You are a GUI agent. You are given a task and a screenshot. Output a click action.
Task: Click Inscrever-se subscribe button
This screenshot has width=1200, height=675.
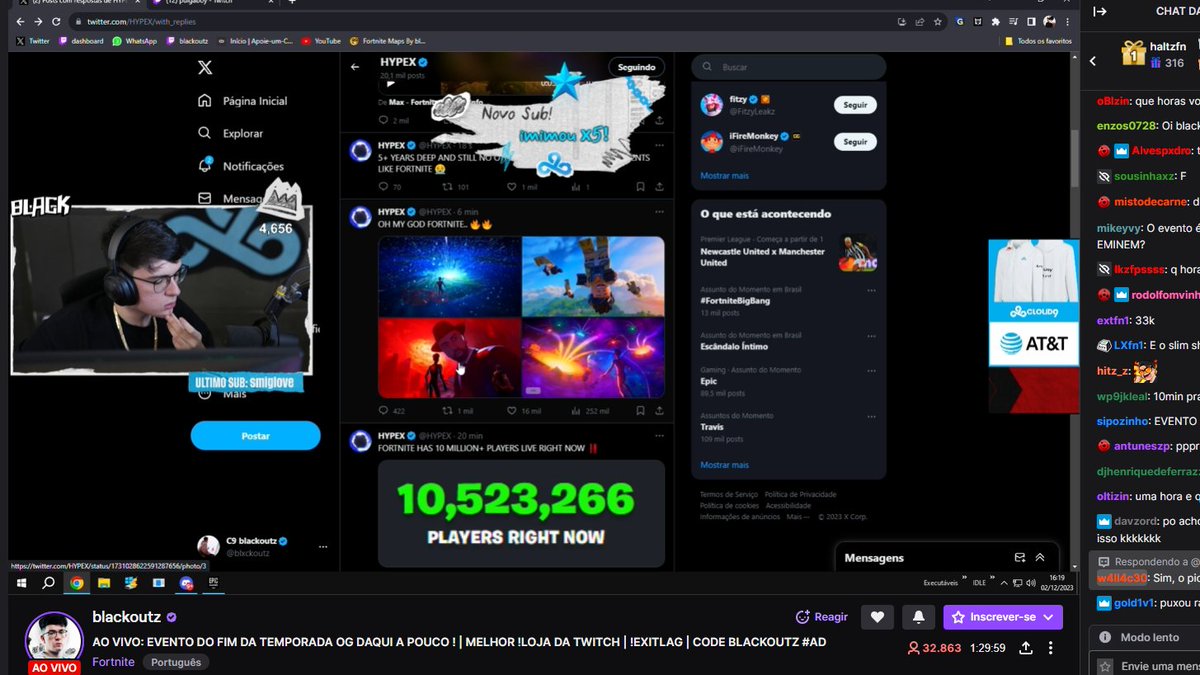tap(1003, 617)
